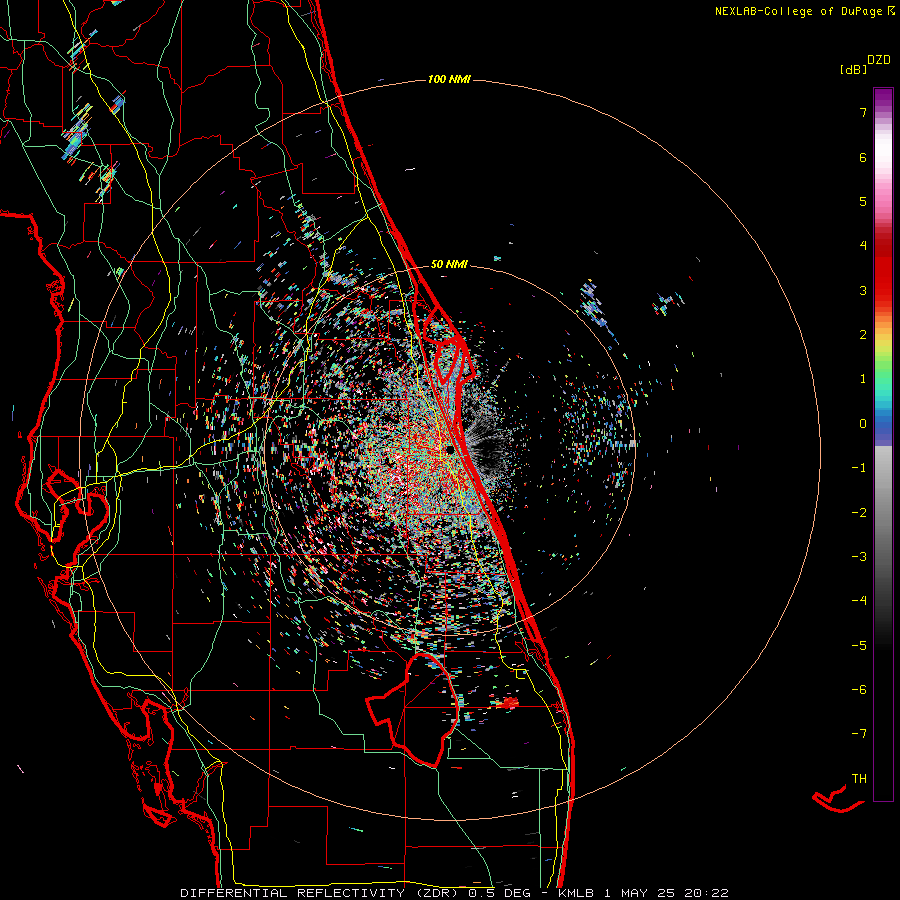The width and height of the screenshot is (900, 900).
Task: Click the 4 value on the color scale
Action: pos(863,246)
